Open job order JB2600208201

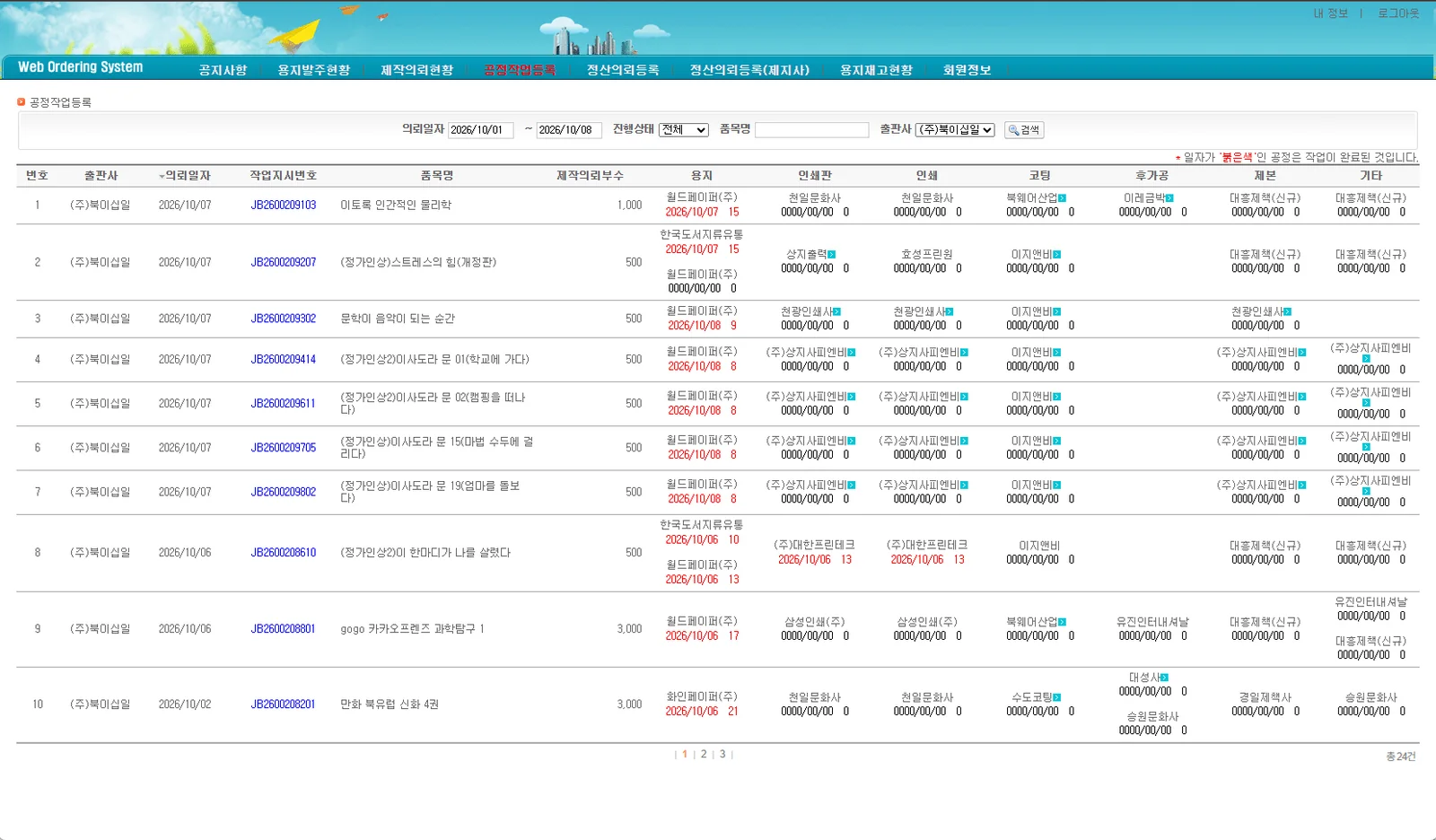pos(284,704)
